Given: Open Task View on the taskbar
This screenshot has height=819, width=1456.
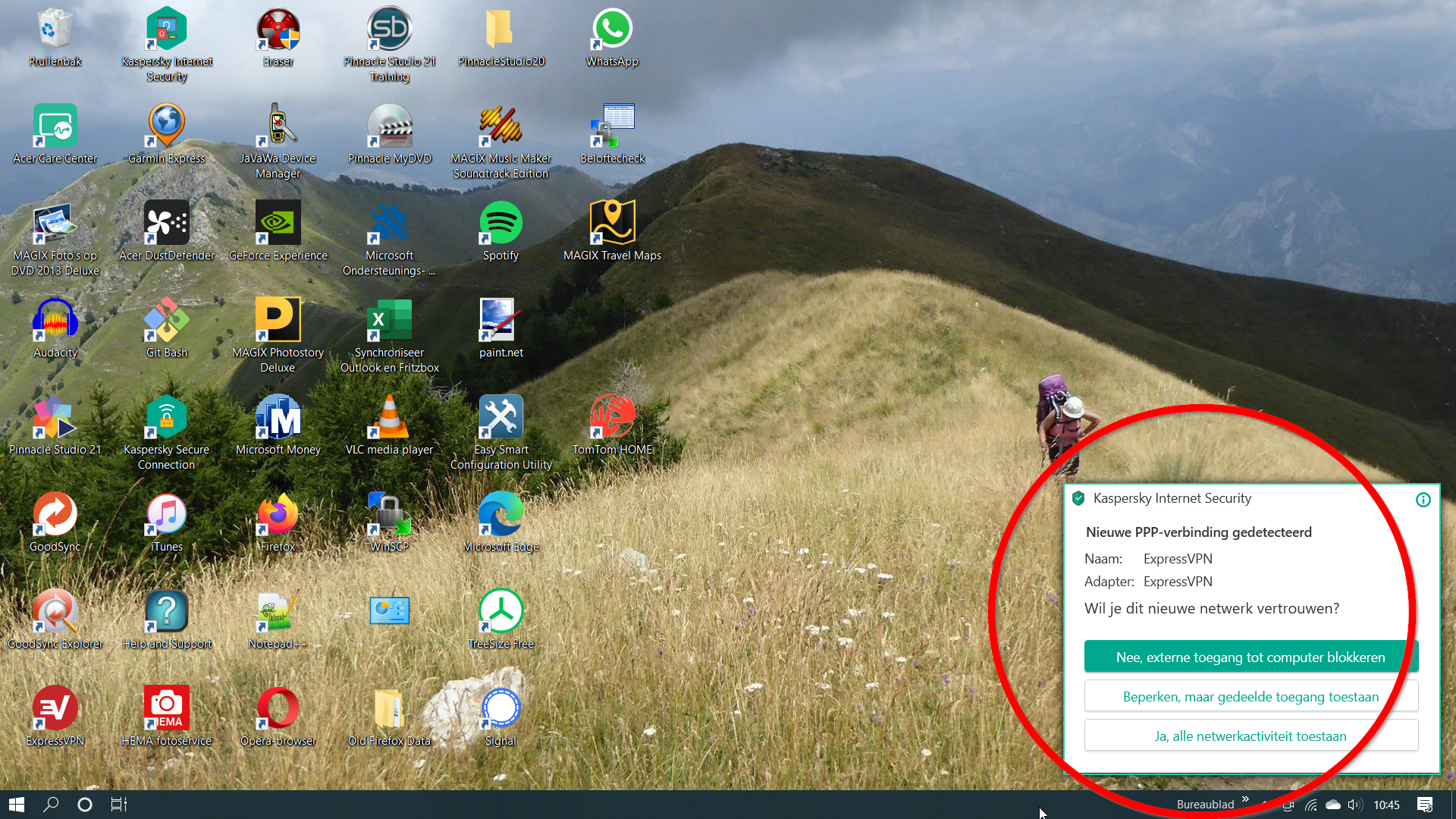Looking at the screenshot, I should coord(119,805).
